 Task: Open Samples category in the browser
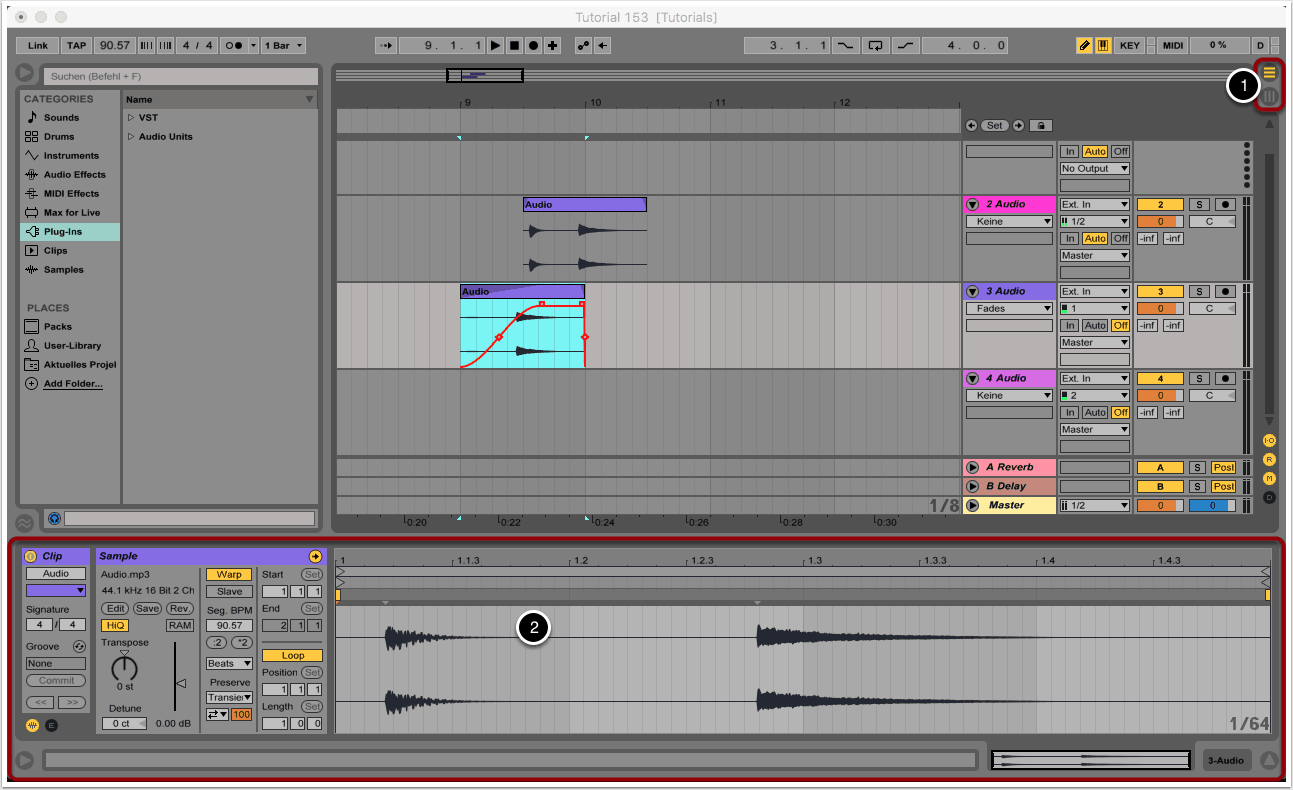(x=63, y=270)
